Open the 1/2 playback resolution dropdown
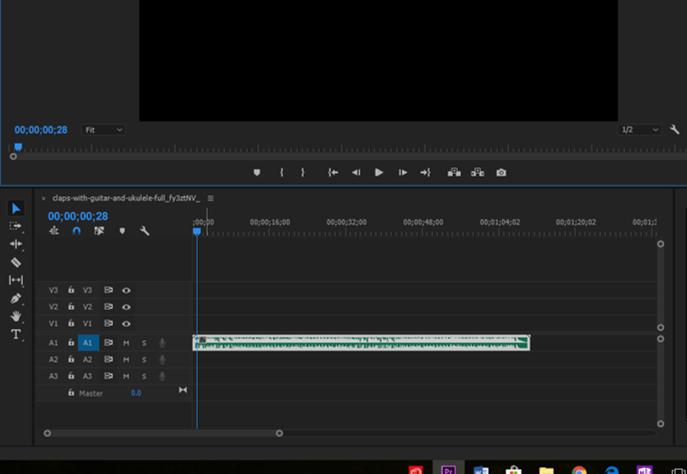 point(640,130)
